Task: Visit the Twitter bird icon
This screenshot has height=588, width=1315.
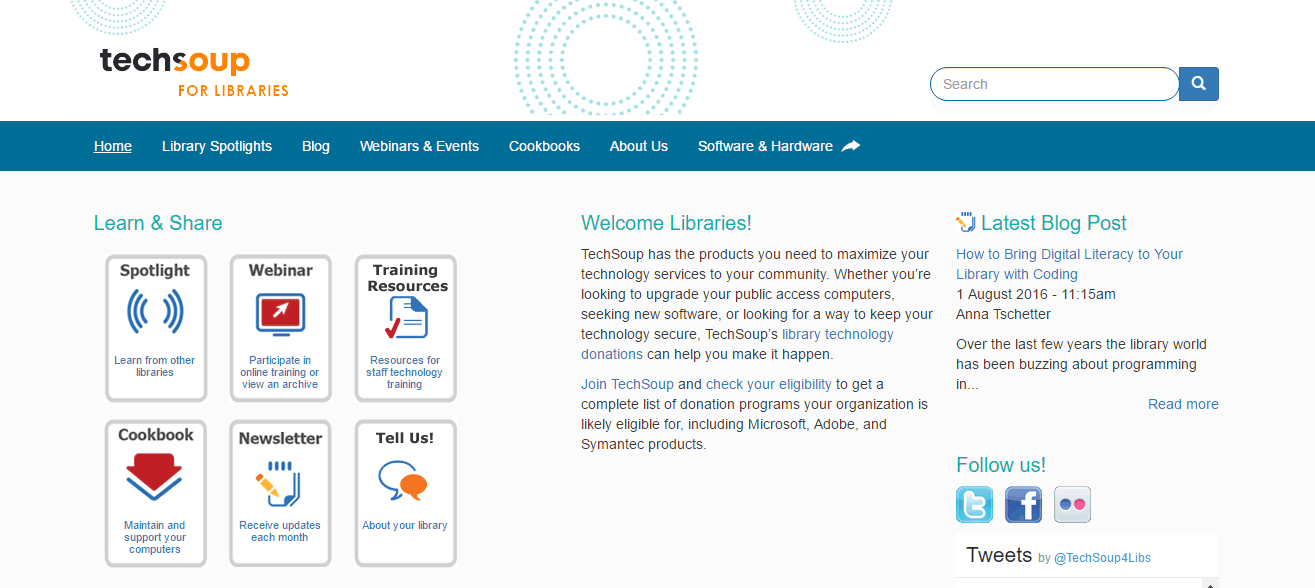Action: [x=974, y=504]
